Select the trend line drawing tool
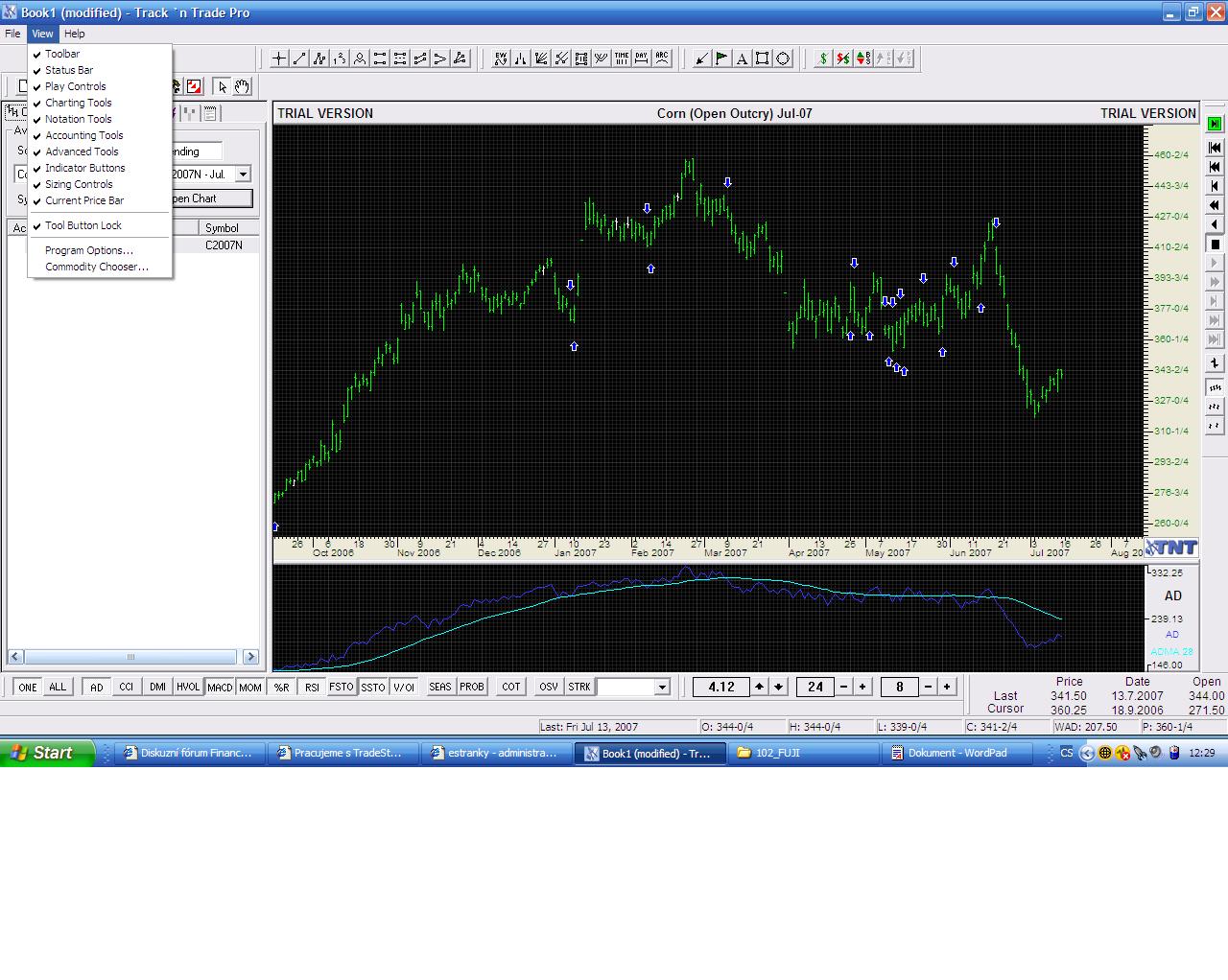 pyautogui.click(x=299, y=58)
